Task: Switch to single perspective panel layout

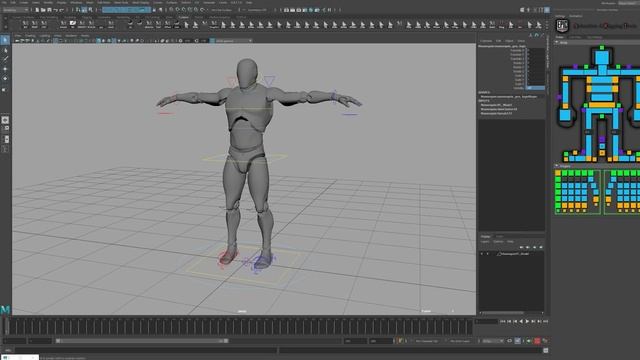Action: pos(5,120)
